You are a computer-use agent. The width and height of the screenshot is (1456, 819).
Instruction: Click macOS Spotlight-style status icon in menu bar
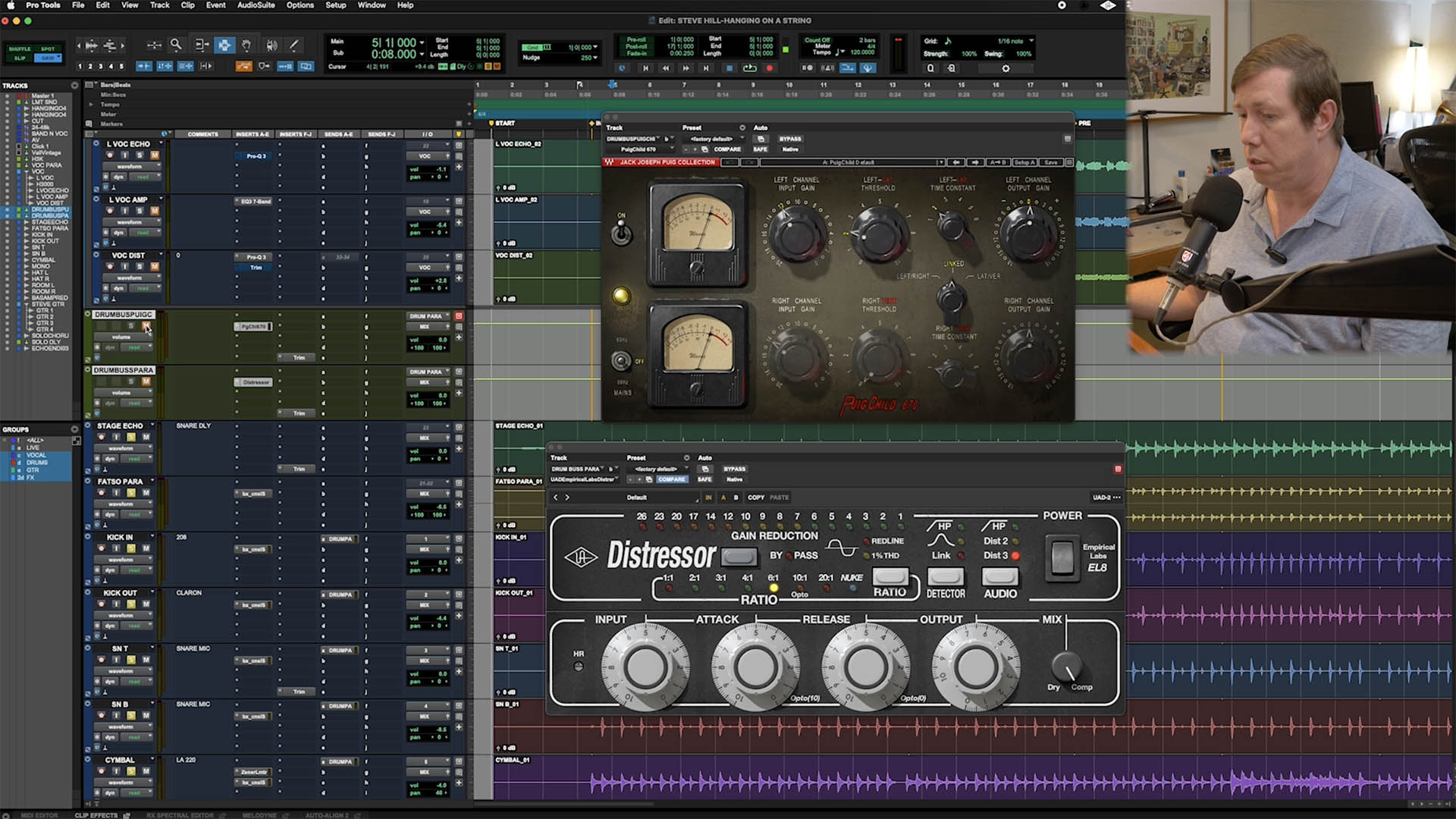pos(1062,5)
